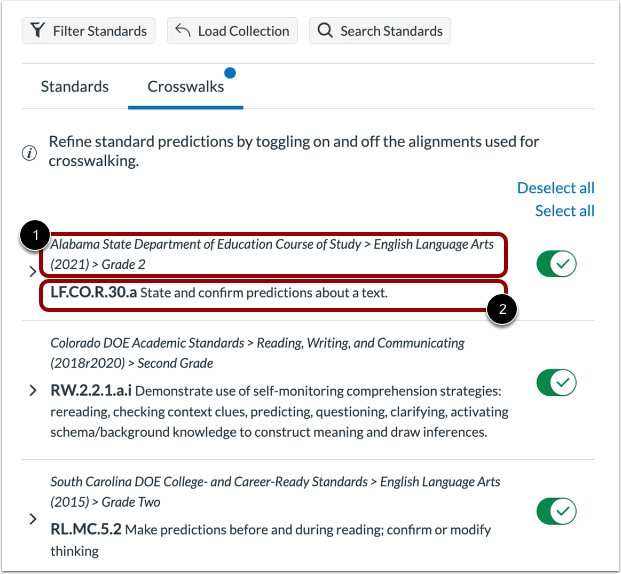Image resolution: width=621 pixels, height=574 pixels.
Task: Toggle off the Colorado RW.2.2.1.a.i alignment
Action: (x=556, y=382)
